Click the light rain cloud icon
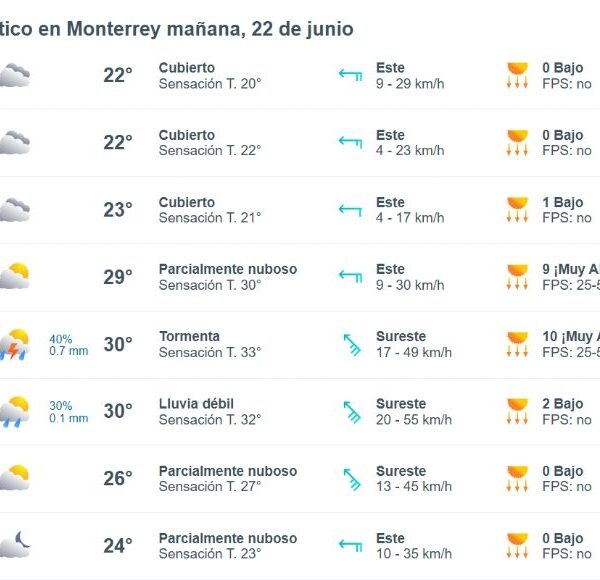The height and width of the screenshot is (580, 600). tap(15, 411)
